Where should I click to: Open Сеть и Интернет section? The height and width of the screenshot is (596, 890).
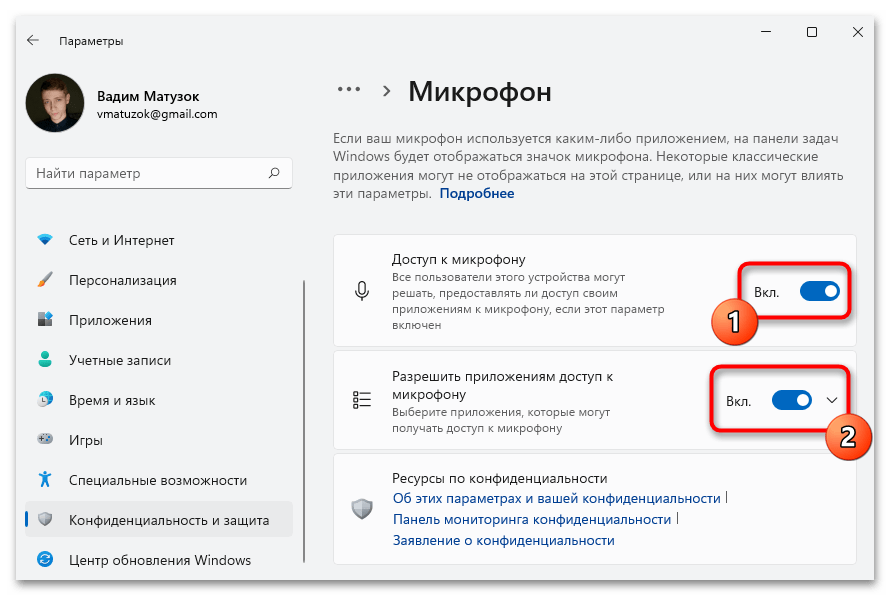tap(159, 240)
